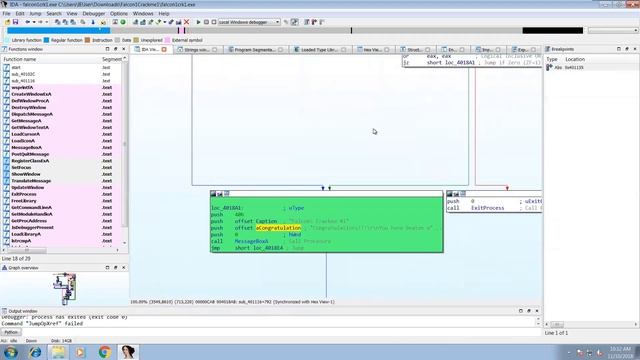
Task: Open the Debugger menu
Action: click(94, 13)
